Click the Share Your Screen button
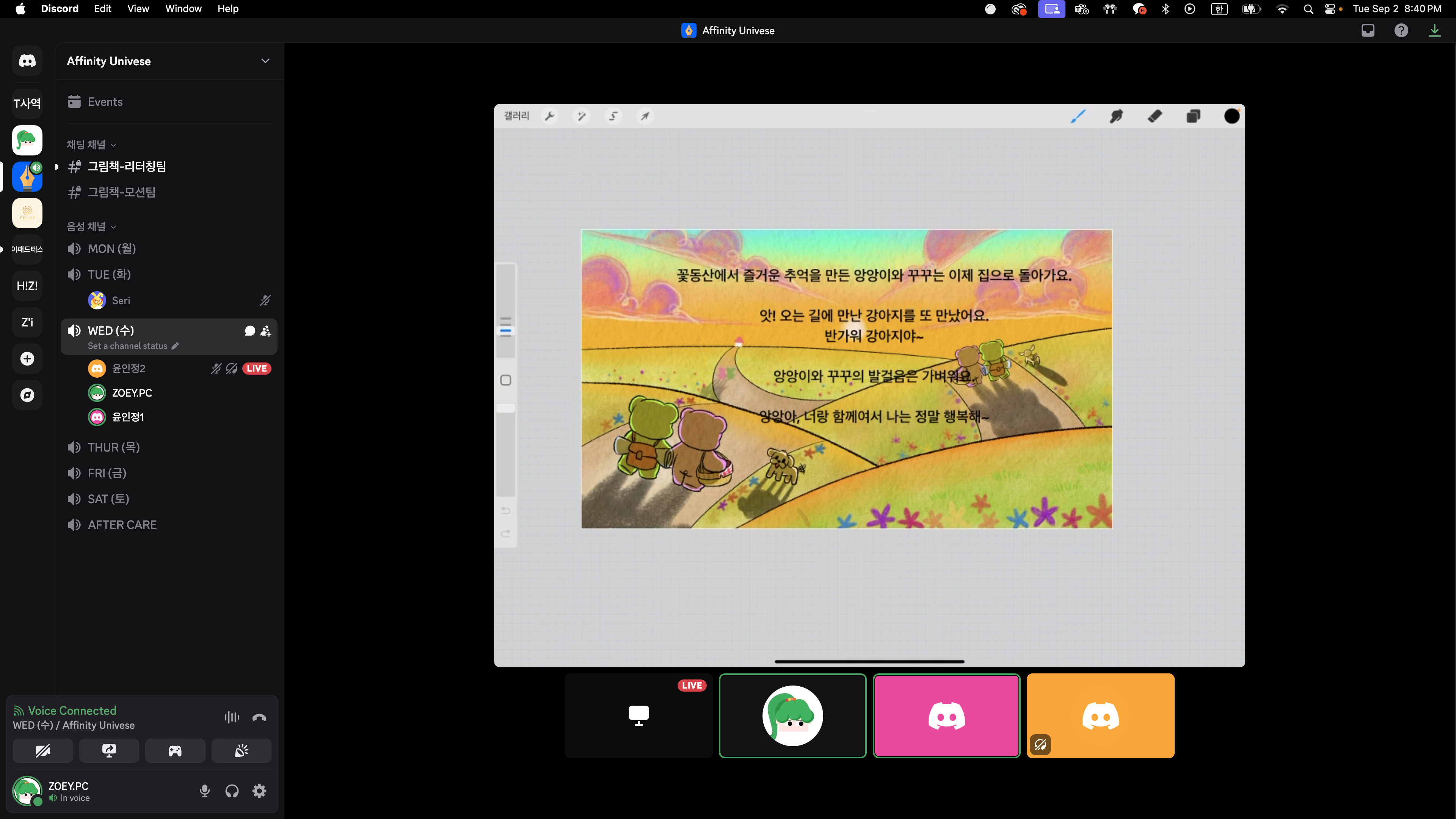1456x819 pixels. [109, 751]
